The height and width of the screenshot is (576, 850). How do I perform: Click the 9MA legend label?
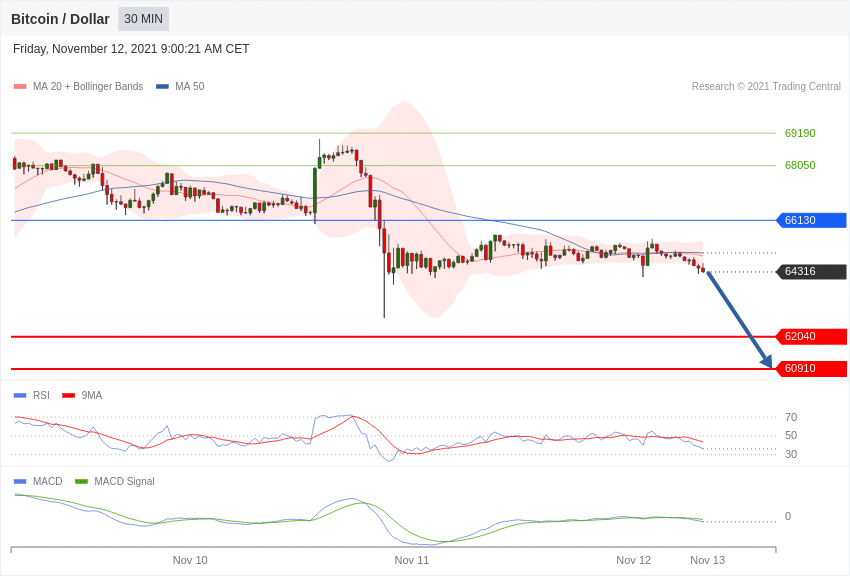pos(92,396)
